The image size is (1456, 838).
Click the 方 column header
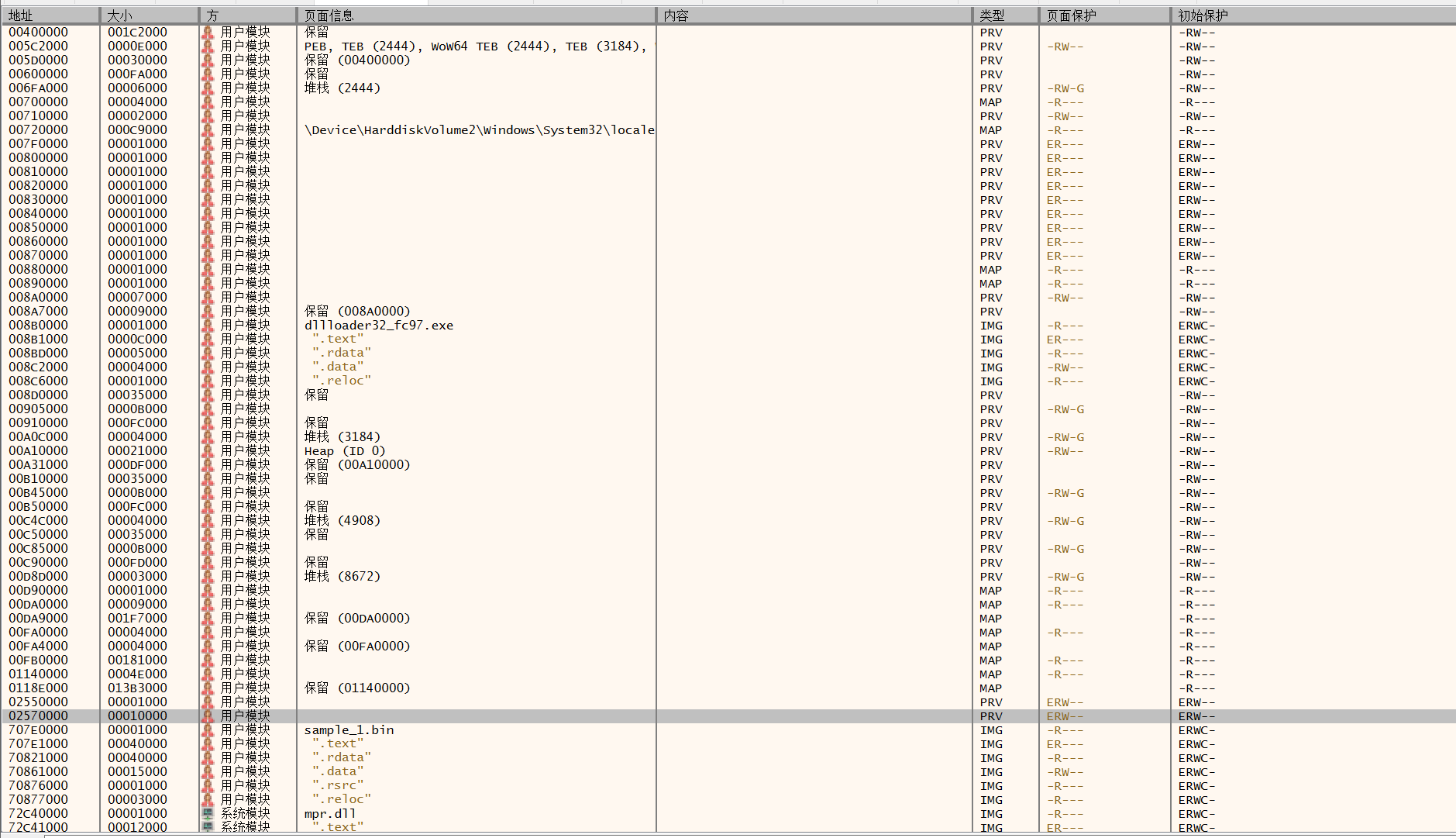click(x=248, y=16)
